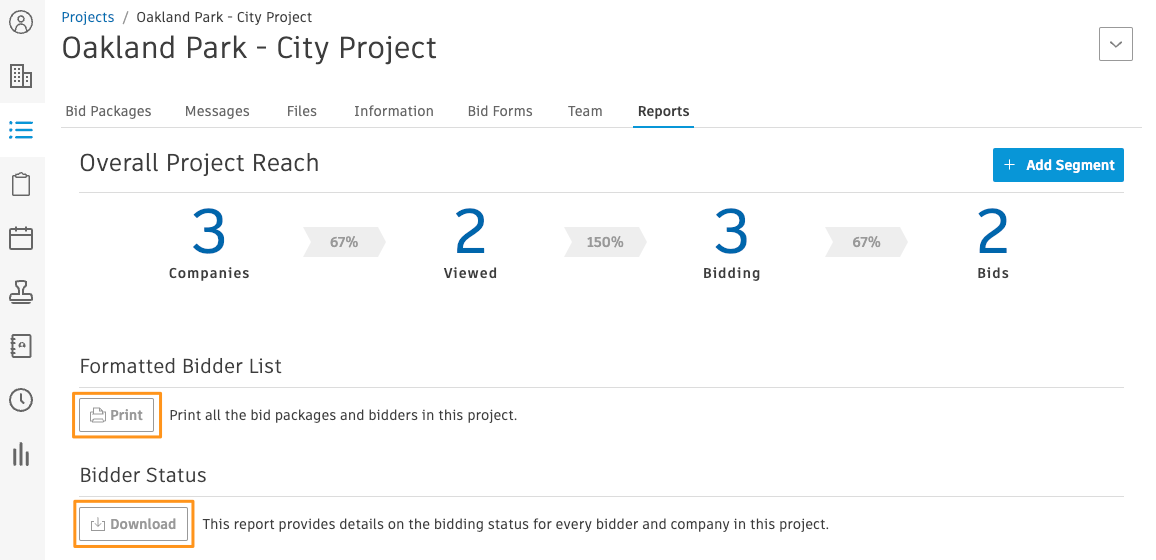This screenshot has width=1156, height=560.
Task: Open the bar chart analytics icon
Action: (21, 454)
